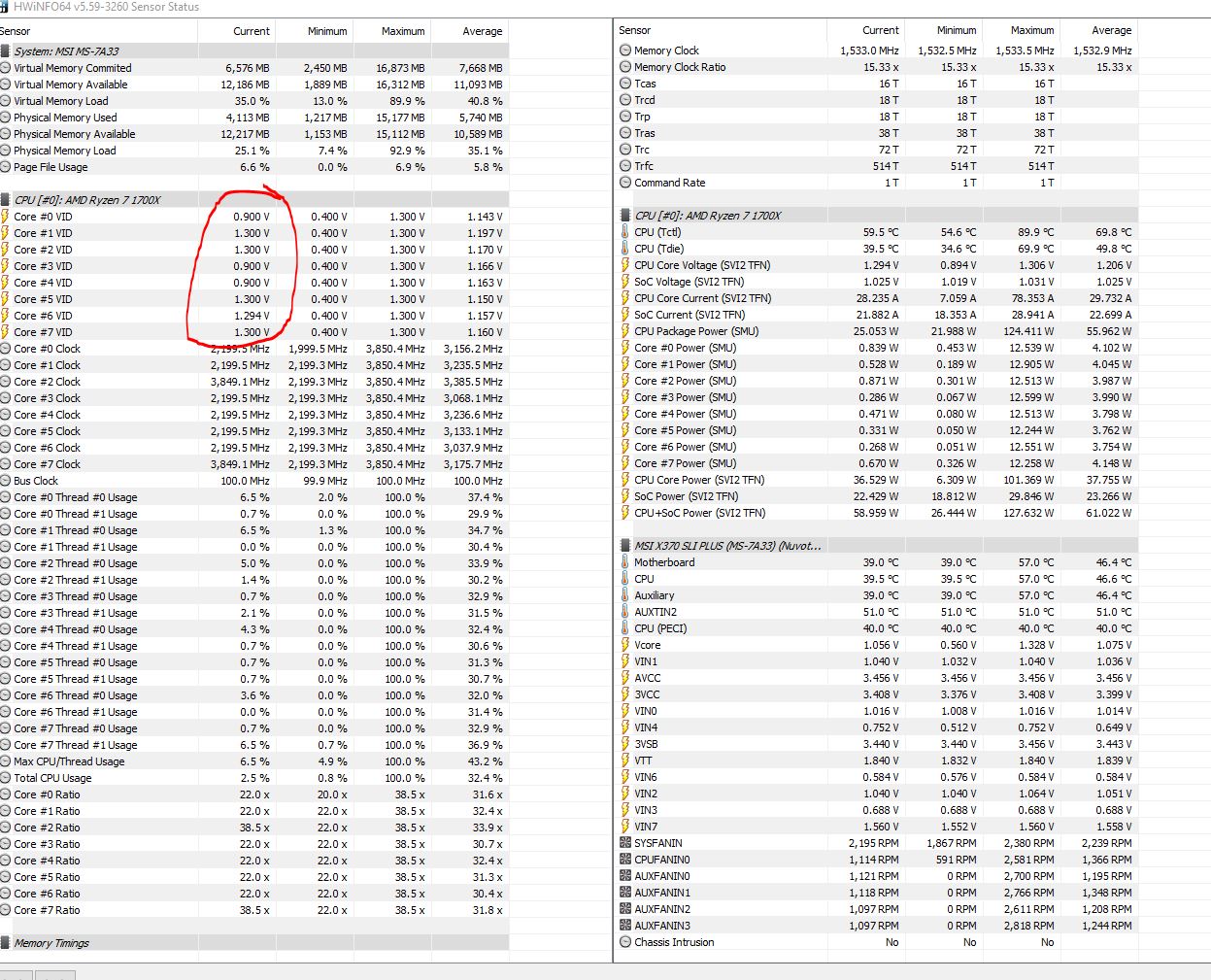Click the icon next to Chassis Intrusion
The height and width of the screenshot is (980, 1211).
click(625, 942)
